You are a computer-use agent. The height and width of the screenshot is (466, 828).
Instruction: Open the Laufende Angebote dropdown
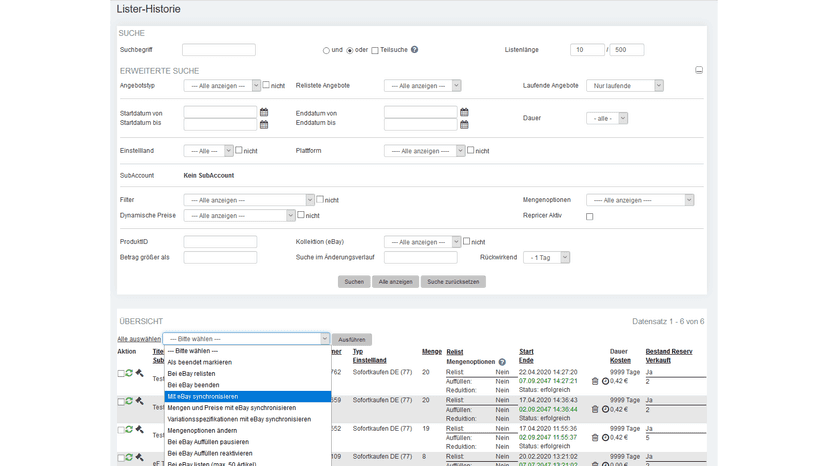click(625, 86)
